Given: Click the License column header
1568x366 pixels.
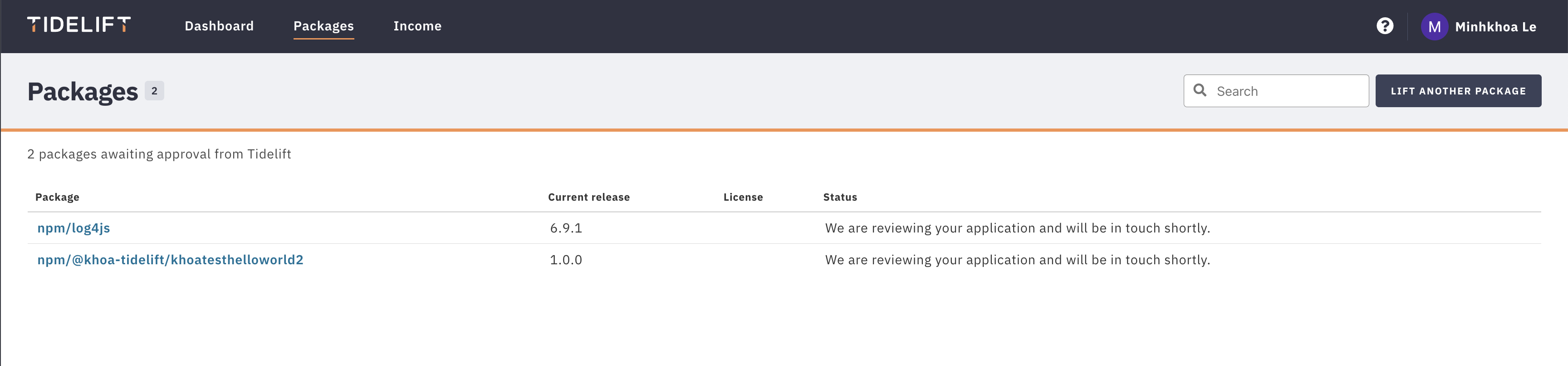Looking at the screenshot, I should 743,198.
